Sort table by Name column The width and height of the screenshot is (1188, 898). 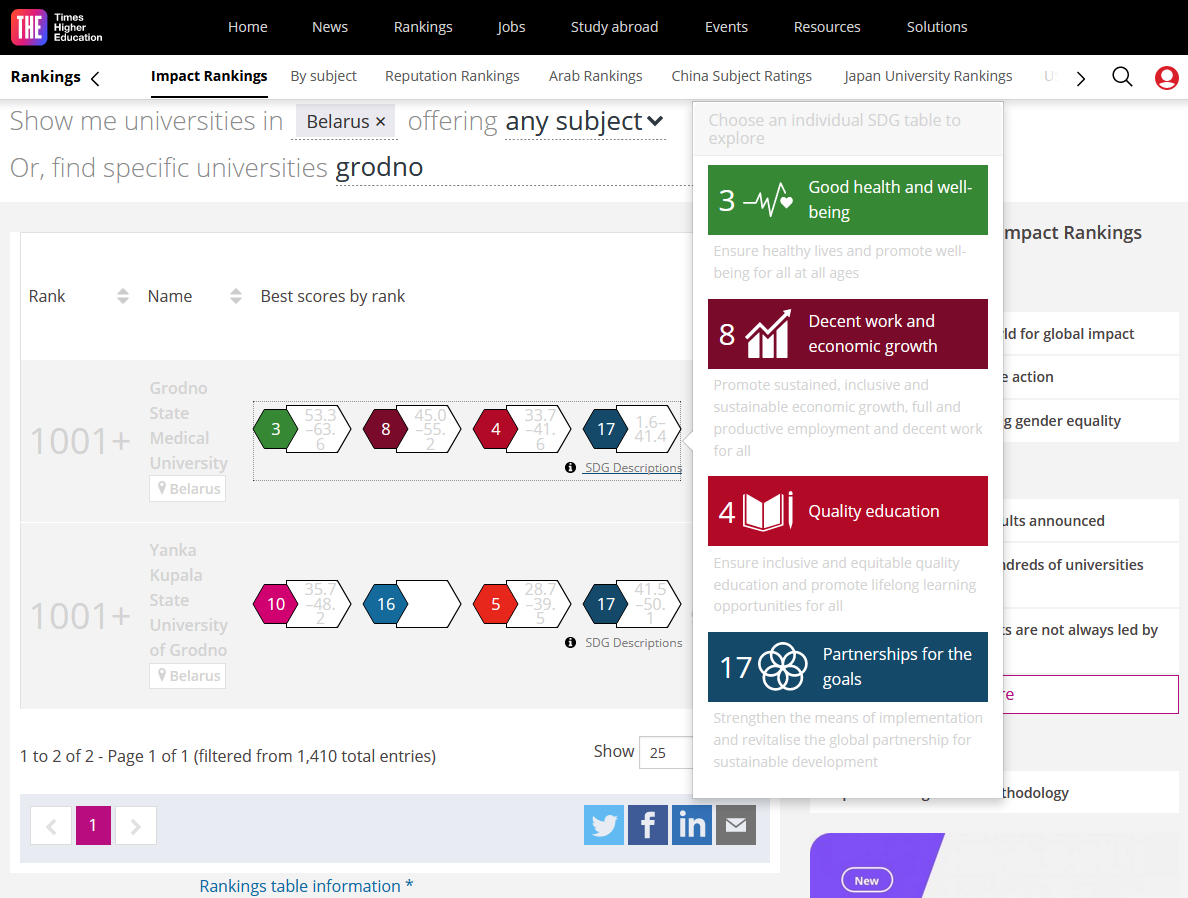click(236, 296)
